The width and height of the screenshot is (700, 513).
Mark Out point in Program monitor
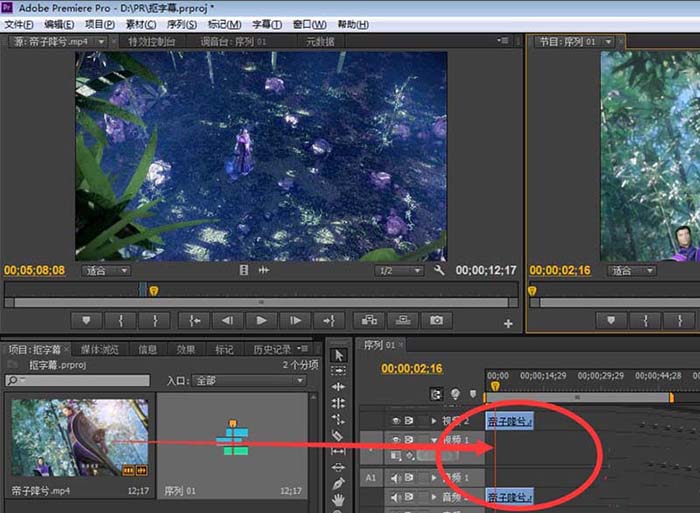(679, 321)
